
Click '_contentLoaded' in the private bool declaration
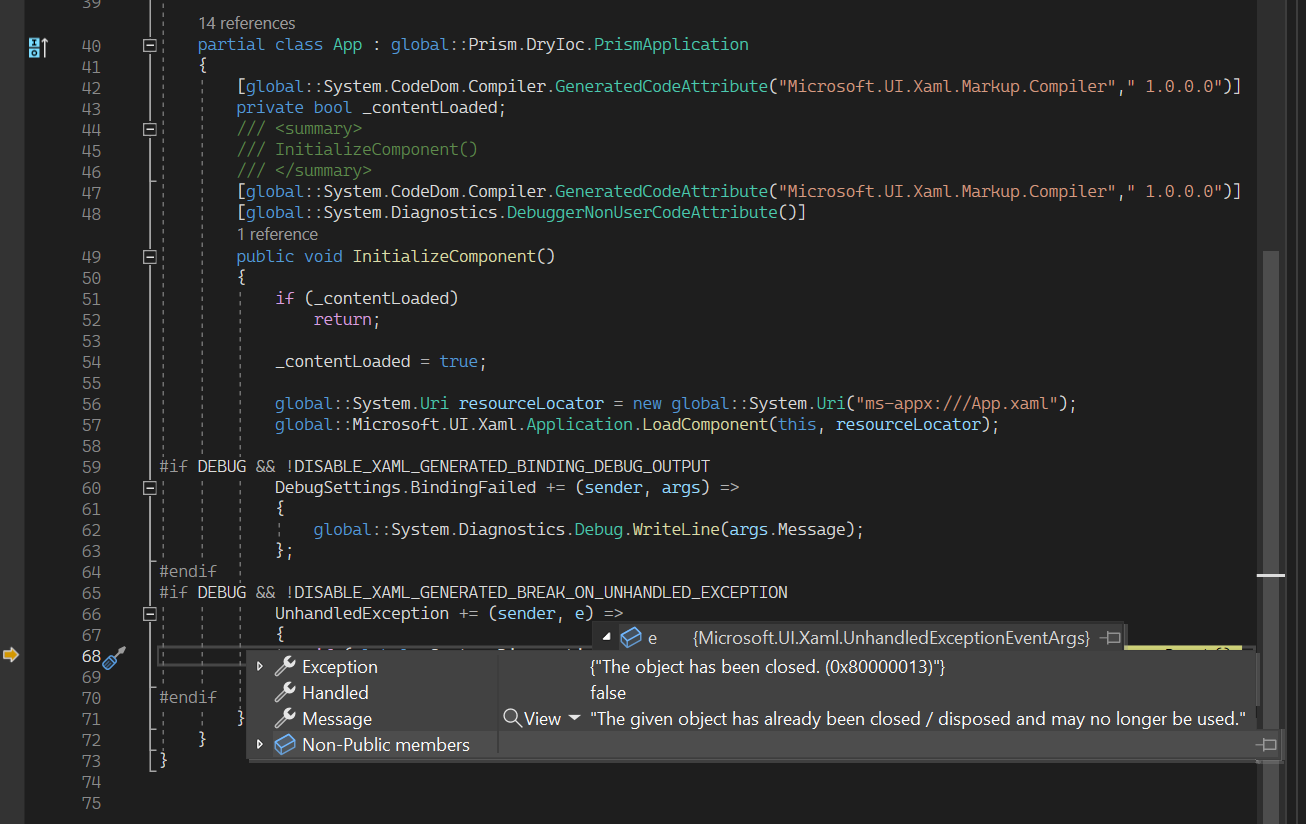tap(430, 107)
